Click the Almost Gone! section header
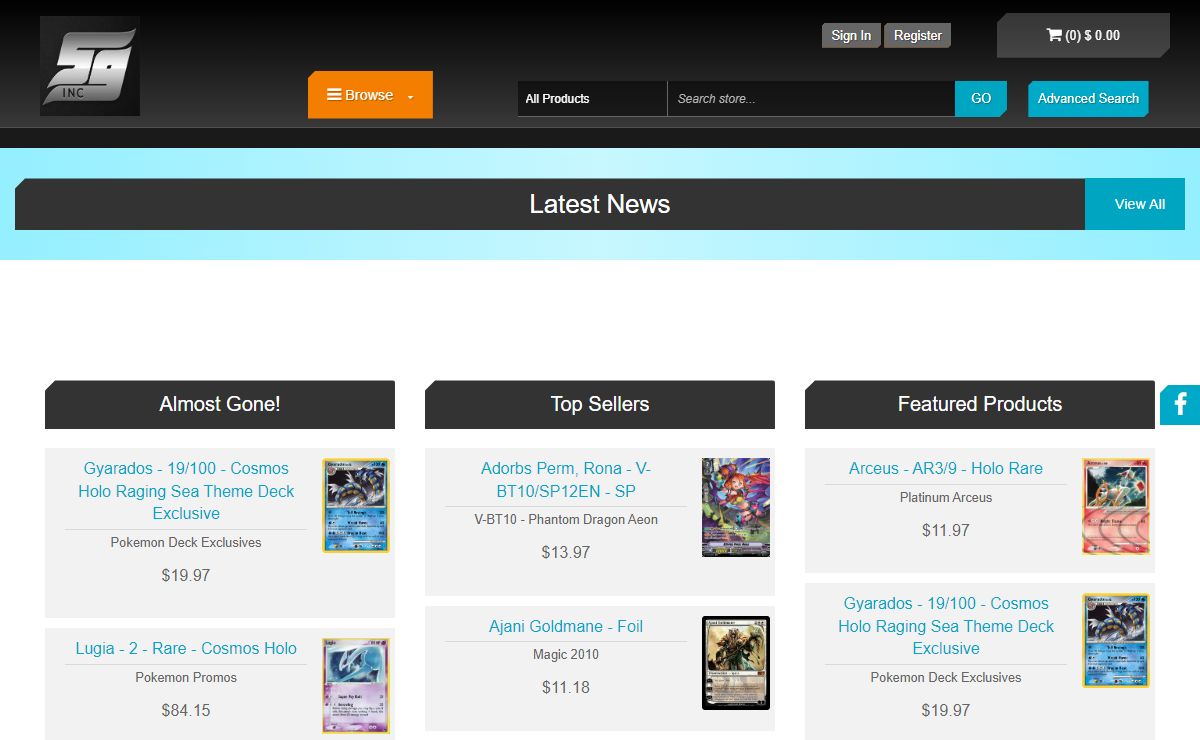 pyautogui.click(x=220, y=404)
